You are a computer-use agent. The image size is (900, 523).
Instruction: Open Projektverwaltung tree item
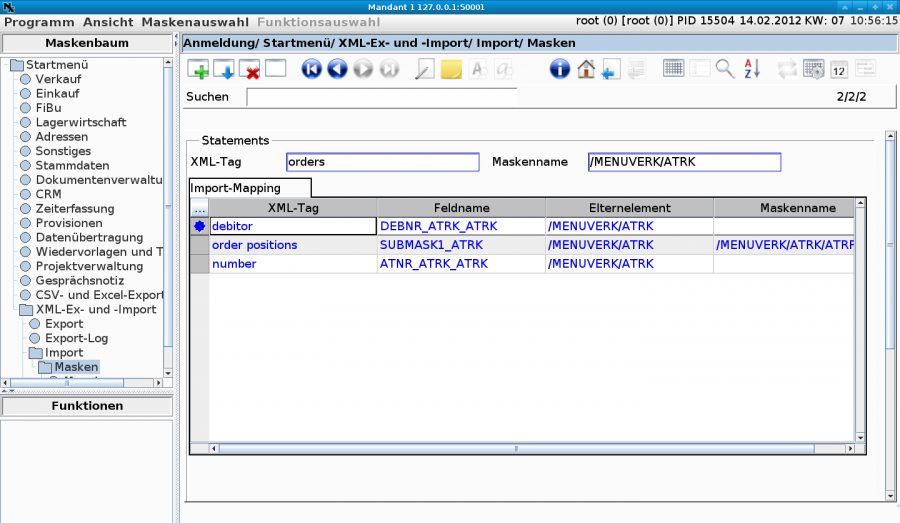89,266
